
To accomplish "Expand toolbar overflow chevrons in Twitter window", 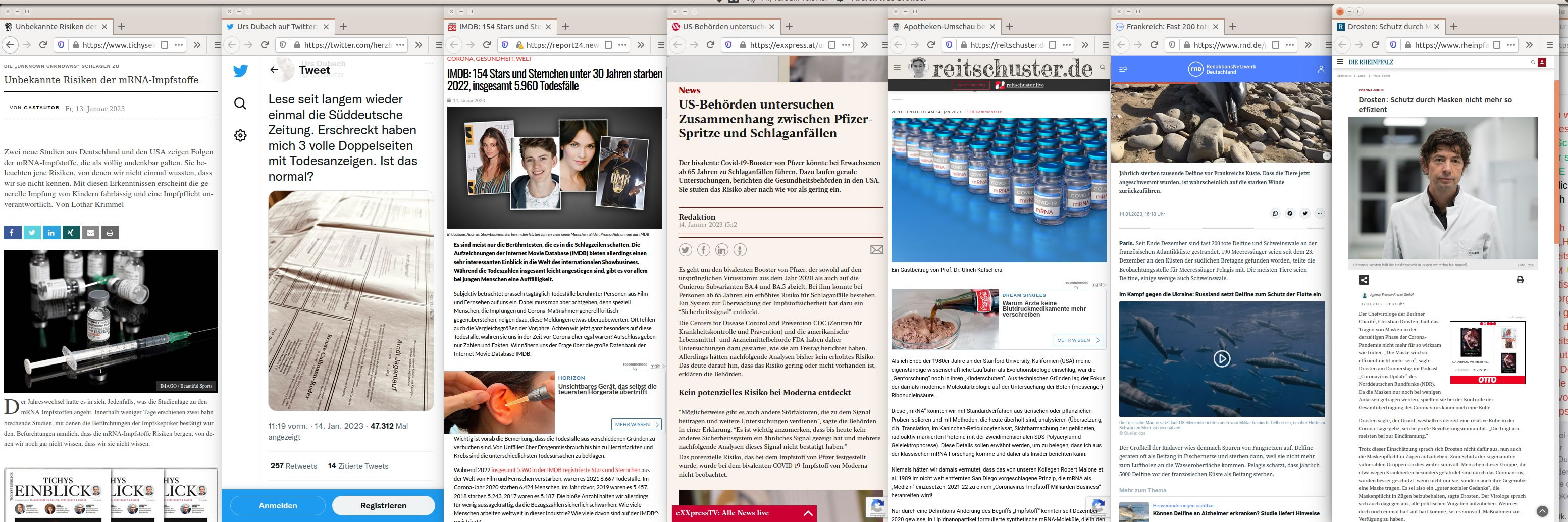I will [x=419, y=45].
